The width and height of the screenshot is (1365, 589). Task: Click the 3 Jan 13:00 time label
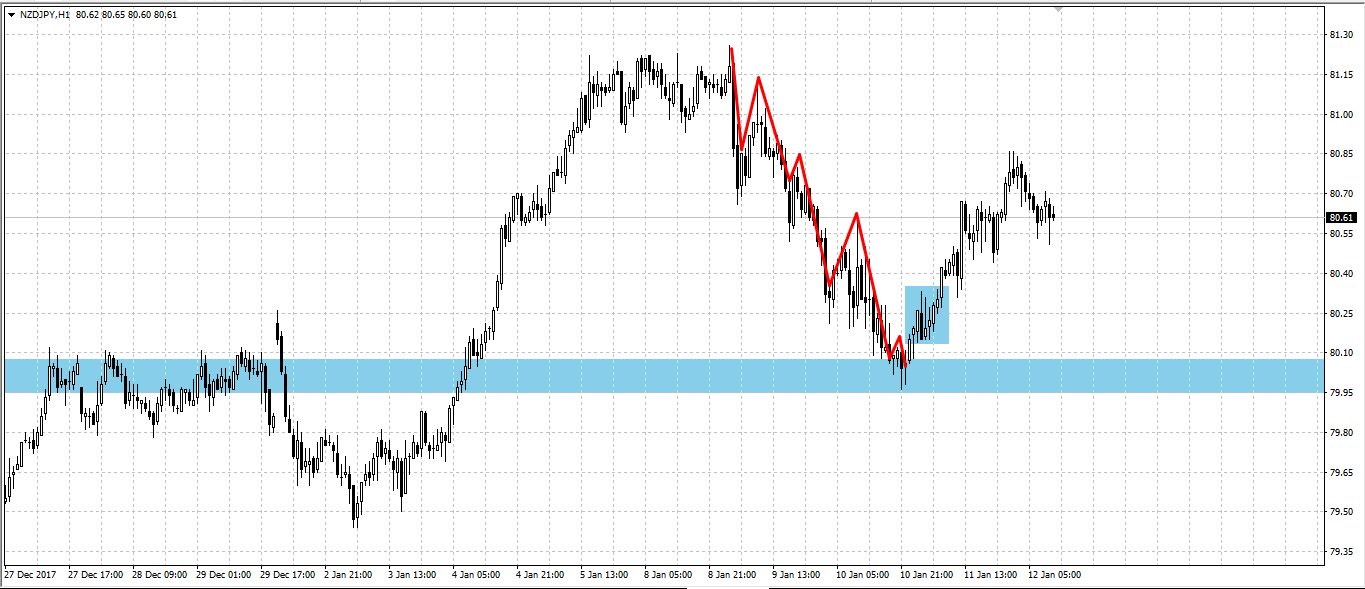[412, 575]
